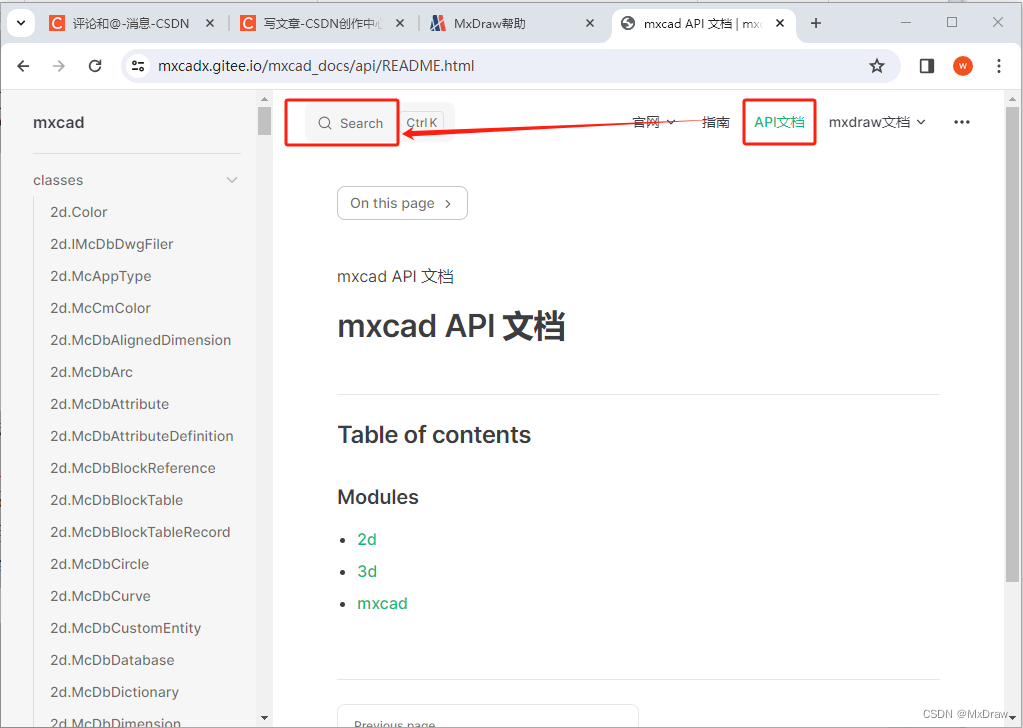Click the sidebar scrollbar thumb
Image resolution: width=1023 pixels, height=728 pixels.
tap(264, 121)
